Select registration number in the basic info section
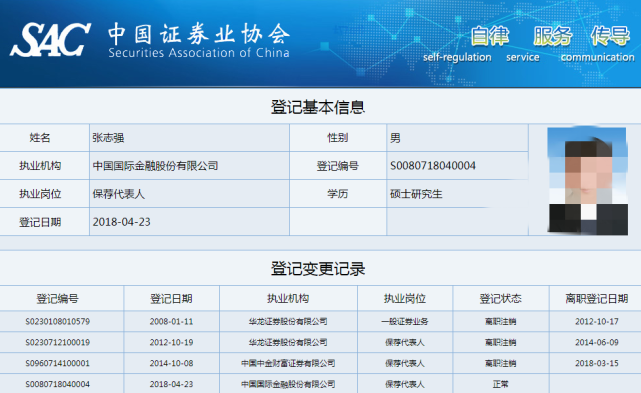This screenshot has height=393, width=641. click(433, 166)
